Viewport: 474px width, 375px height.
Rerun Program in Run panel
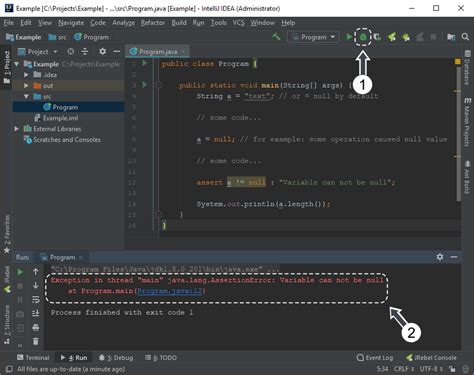(x=20, y=272)
